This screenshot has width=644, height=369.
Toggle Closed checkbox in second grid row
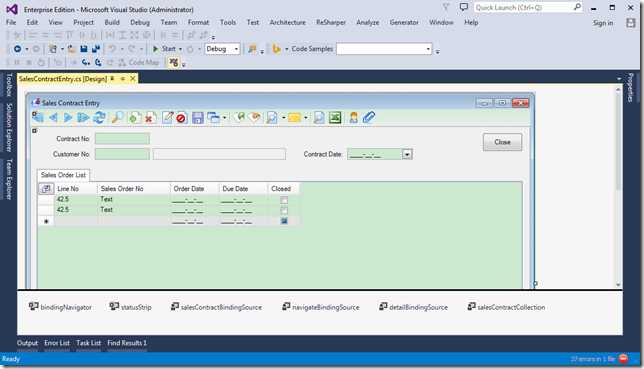tap(284, 210)
